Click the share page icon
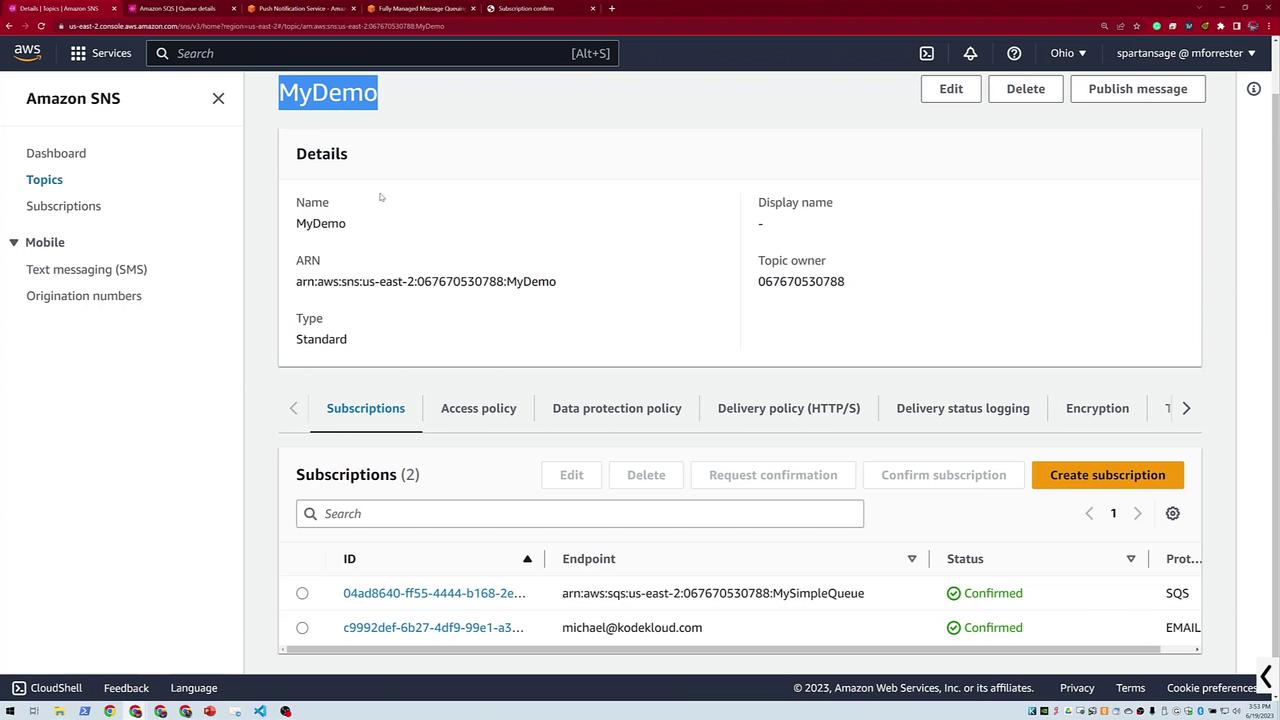 coord(1120,26)
